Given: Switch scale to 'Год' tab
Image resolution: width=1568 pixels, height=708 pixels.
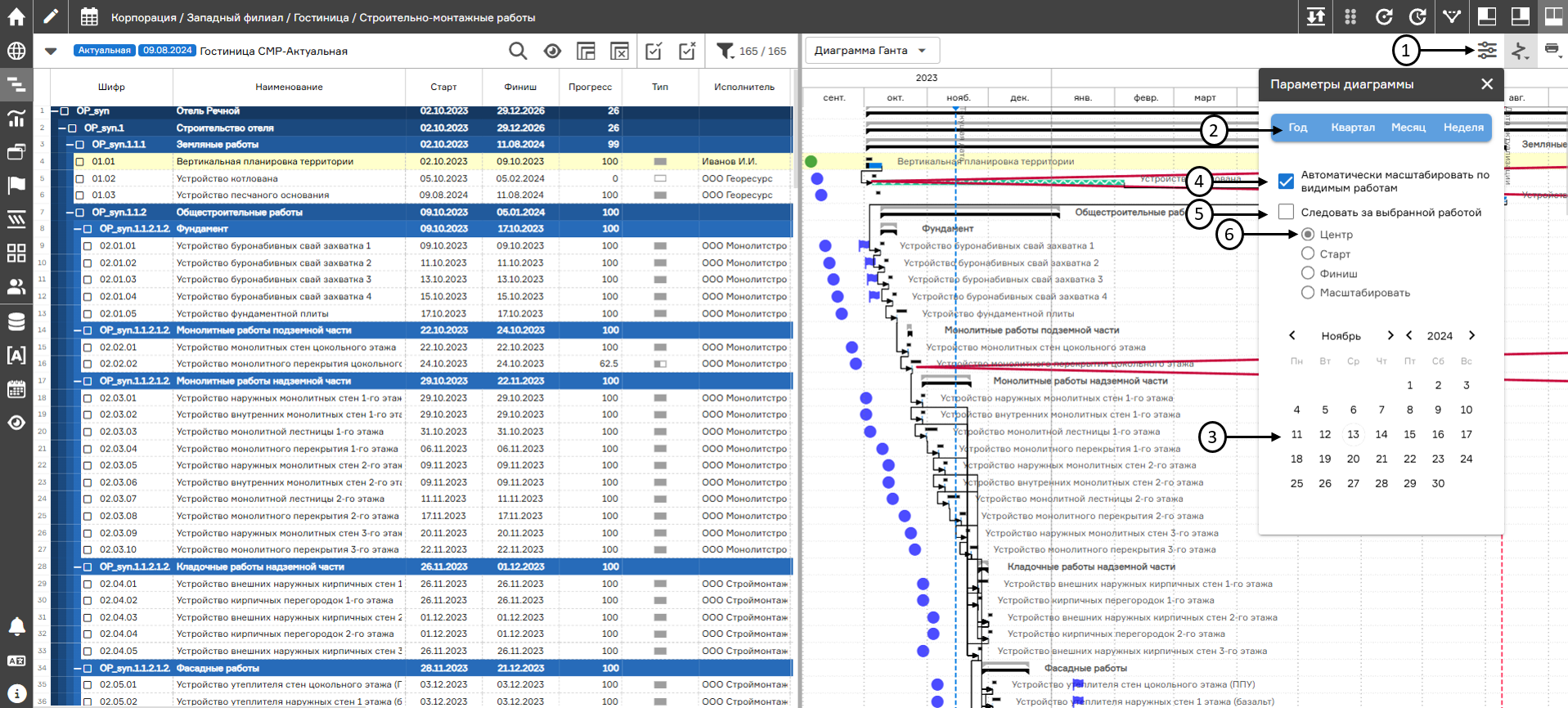Looking at the screenshot, I should click(x=1298, y=128).
